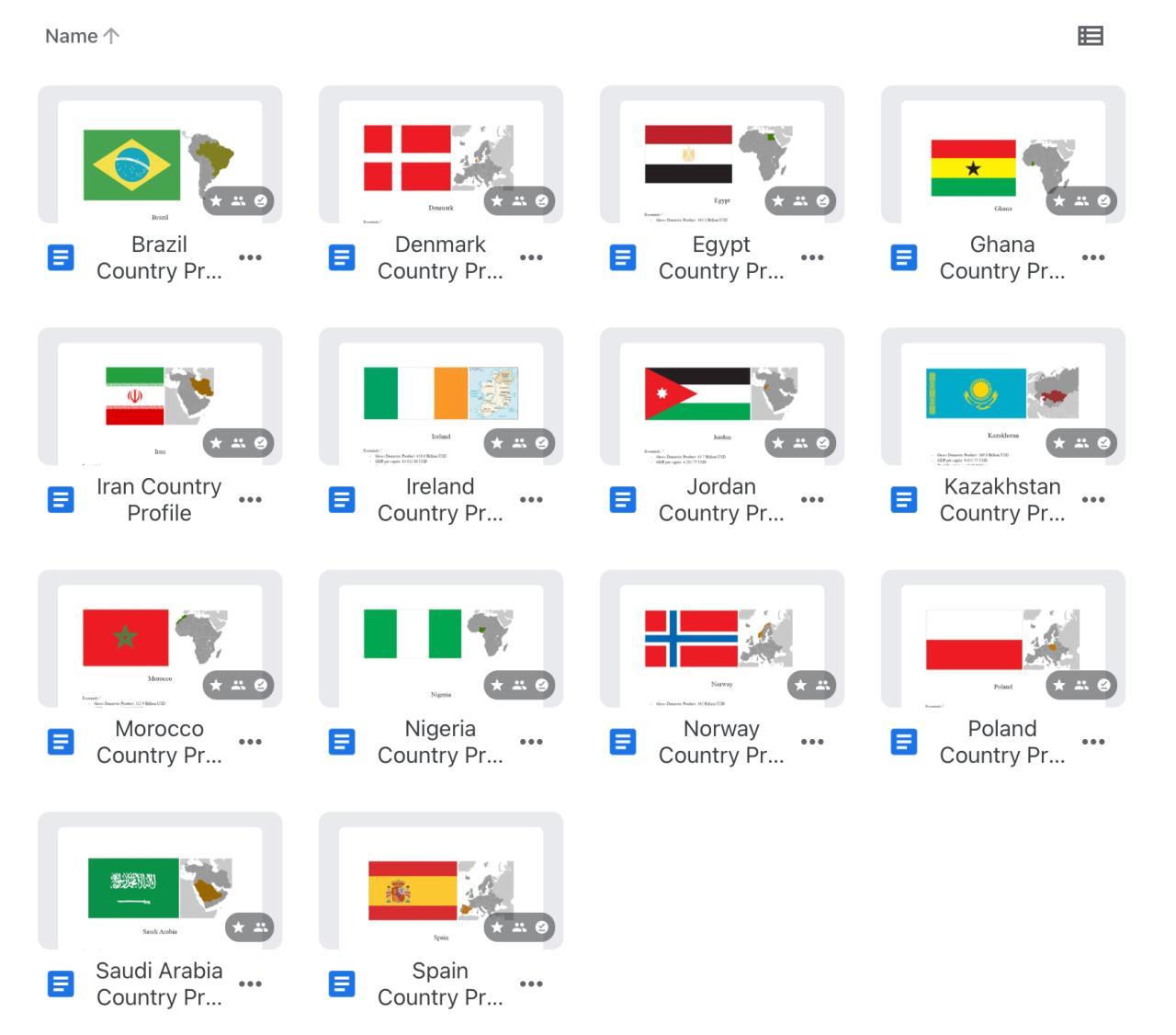1176x1035 pixels.
Task: Click the Saudi Arabia Country Profile title
Action: 159,984
